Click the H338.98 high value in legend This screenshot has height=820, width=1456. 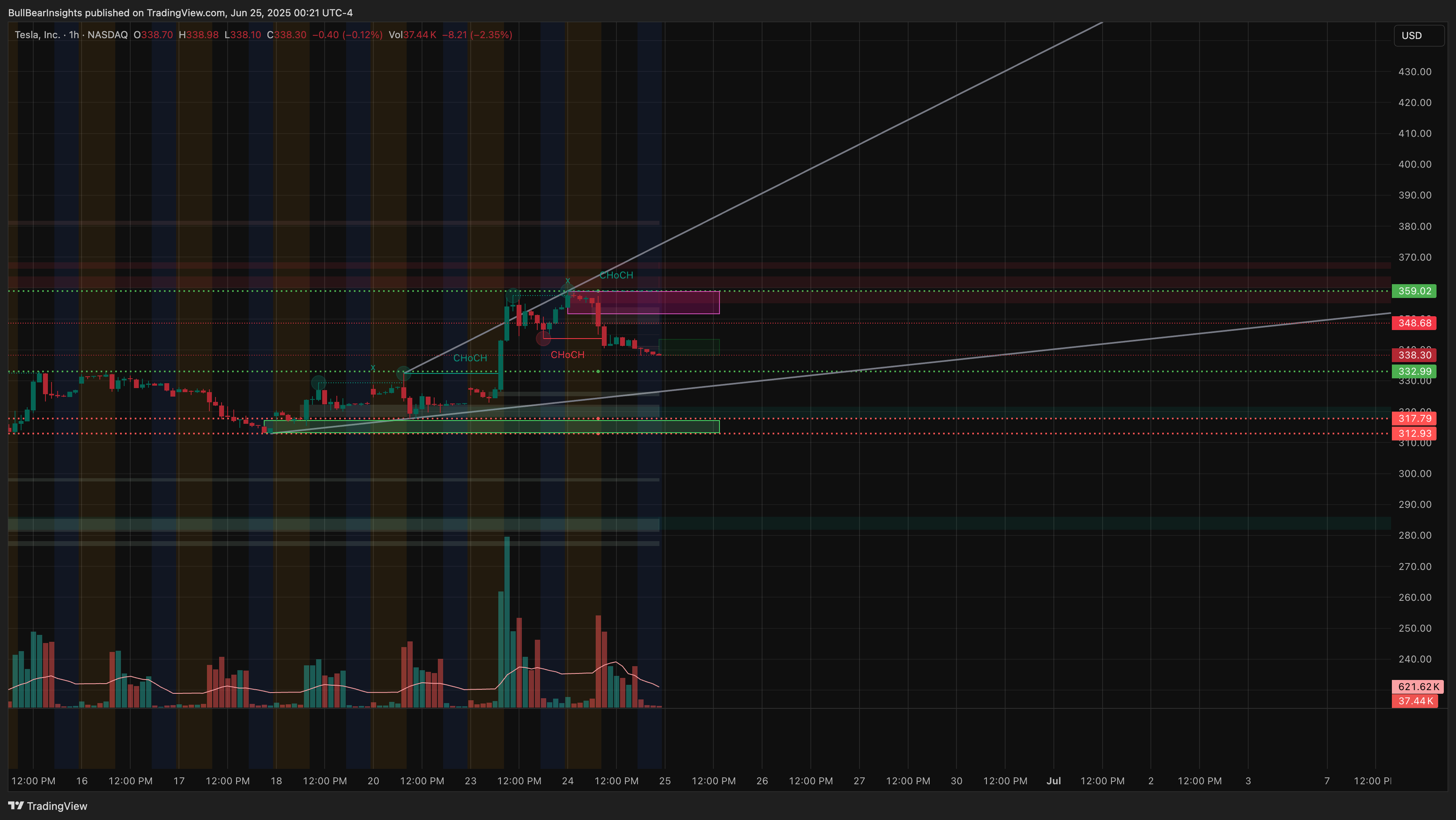198,35
